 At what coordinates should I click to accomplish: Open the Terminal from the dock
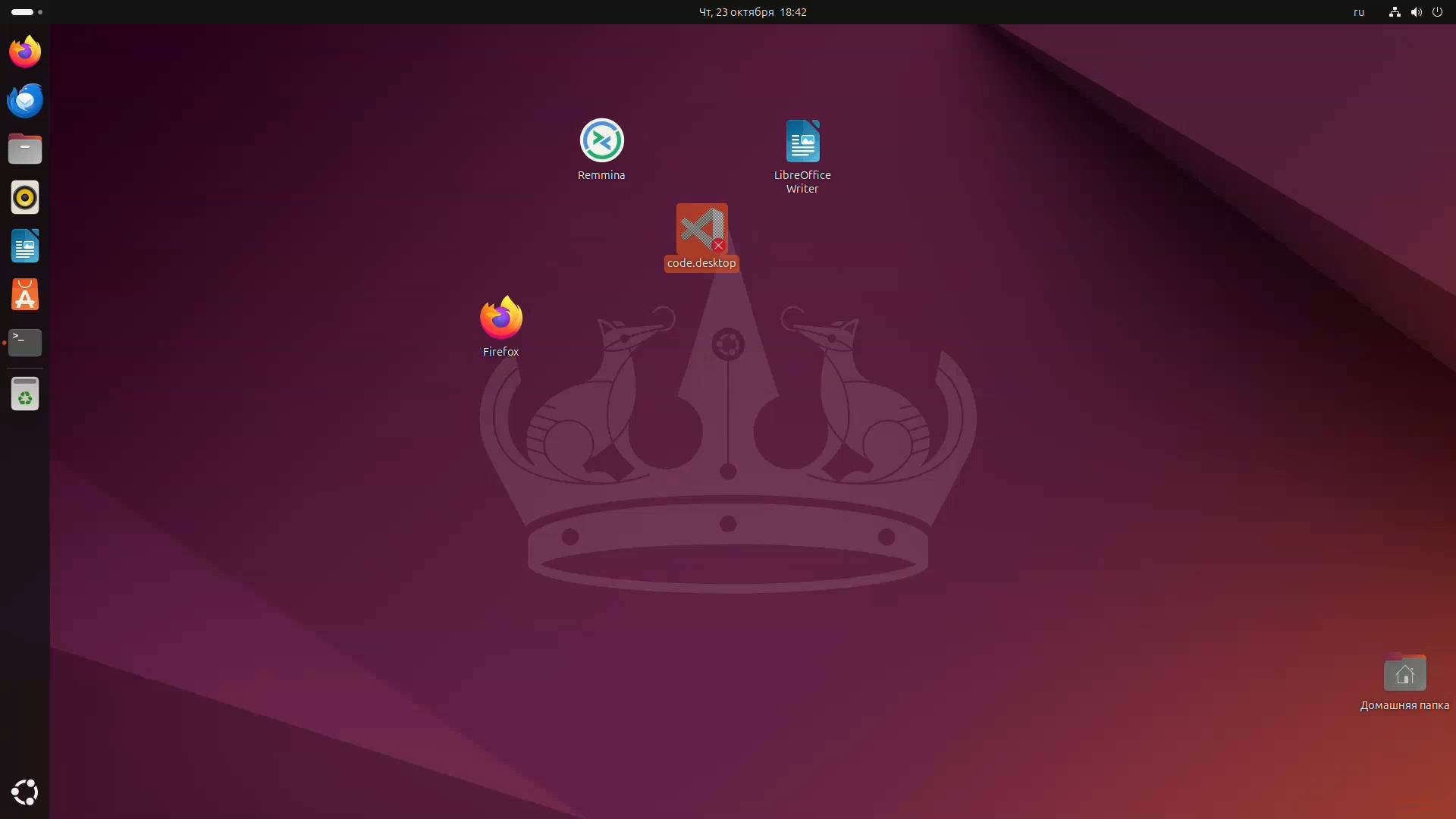pos(25,343)
